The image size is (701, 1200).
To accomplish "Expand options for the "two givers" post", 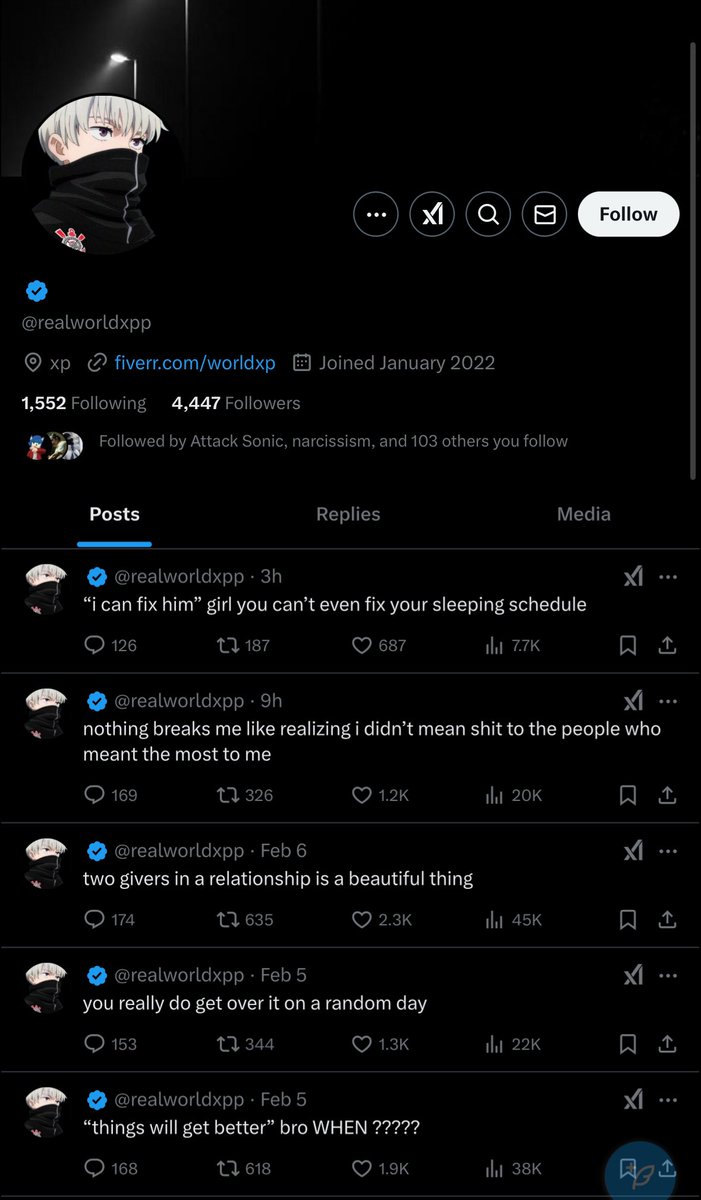I will pyautogui.click(x=668, y=851).
